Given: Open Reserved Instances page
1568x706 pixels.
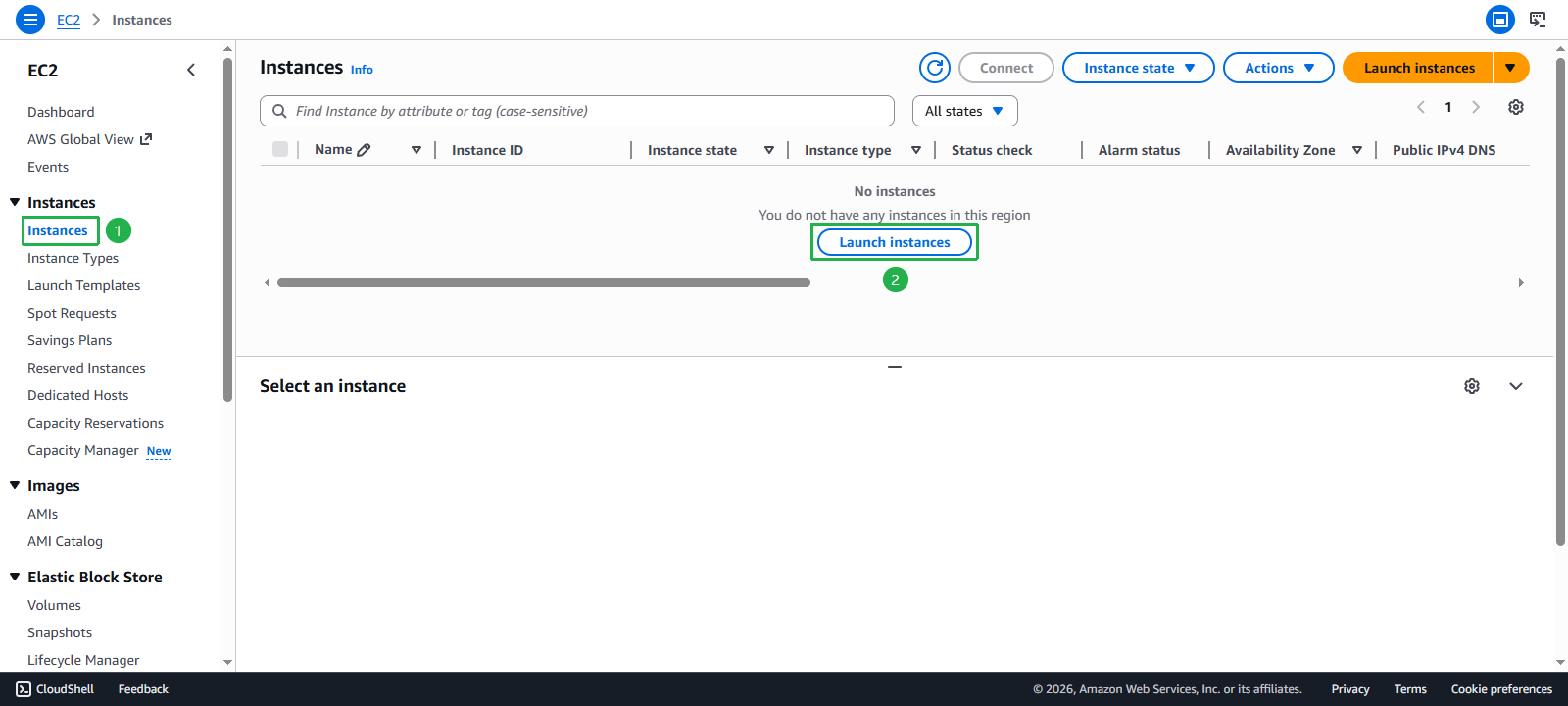Looking at the screenshot, I should point(86,368).
